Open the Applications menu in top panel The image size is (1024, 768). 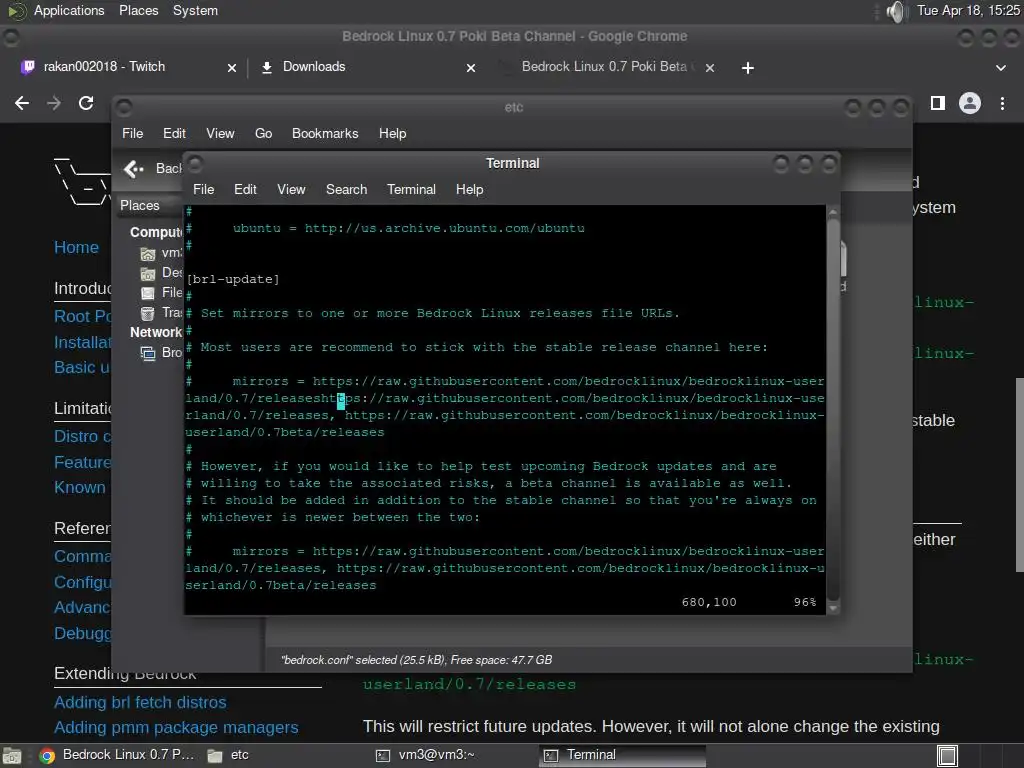pyautogui.click(x=69, y=10)
